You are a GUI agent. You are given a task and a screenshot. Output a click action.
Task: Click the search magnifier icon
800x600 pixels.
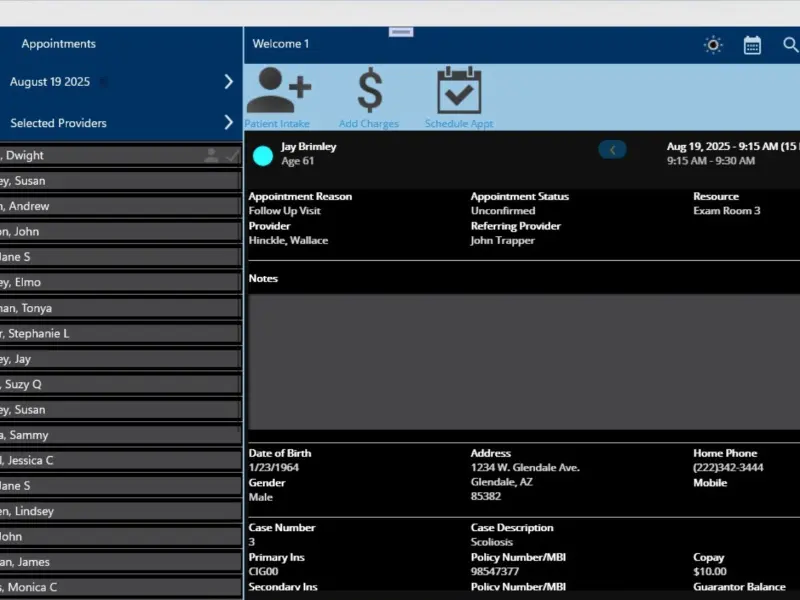point(790,45)
